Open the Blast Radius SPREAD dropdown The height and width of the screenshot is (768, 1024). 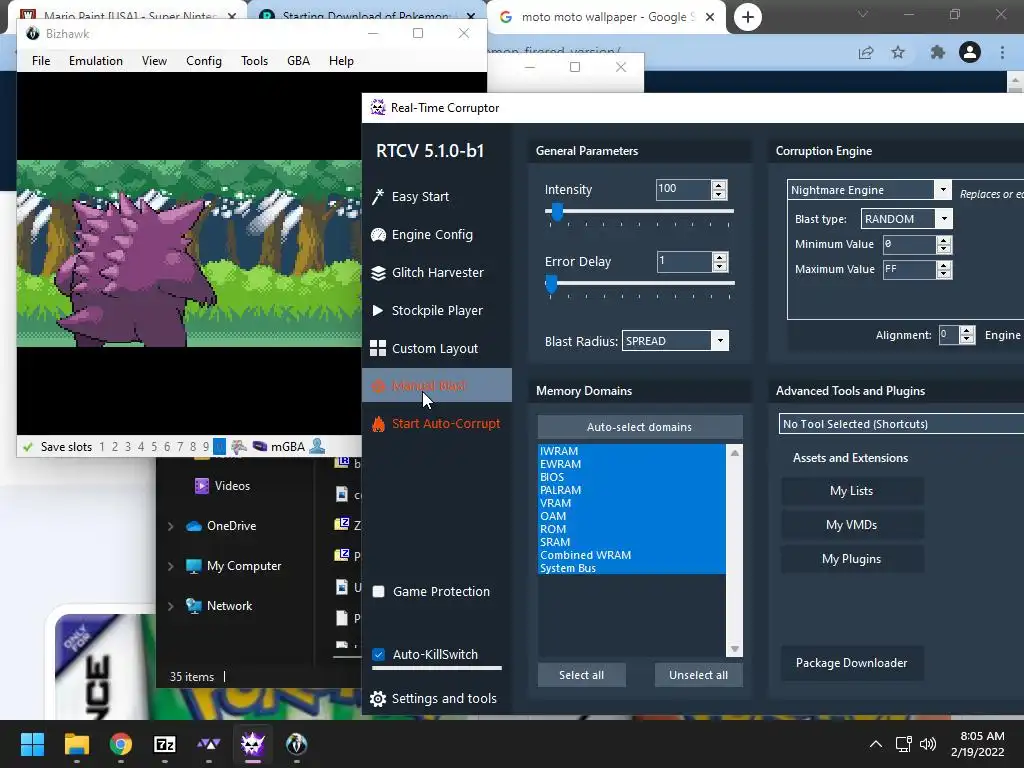720,341
